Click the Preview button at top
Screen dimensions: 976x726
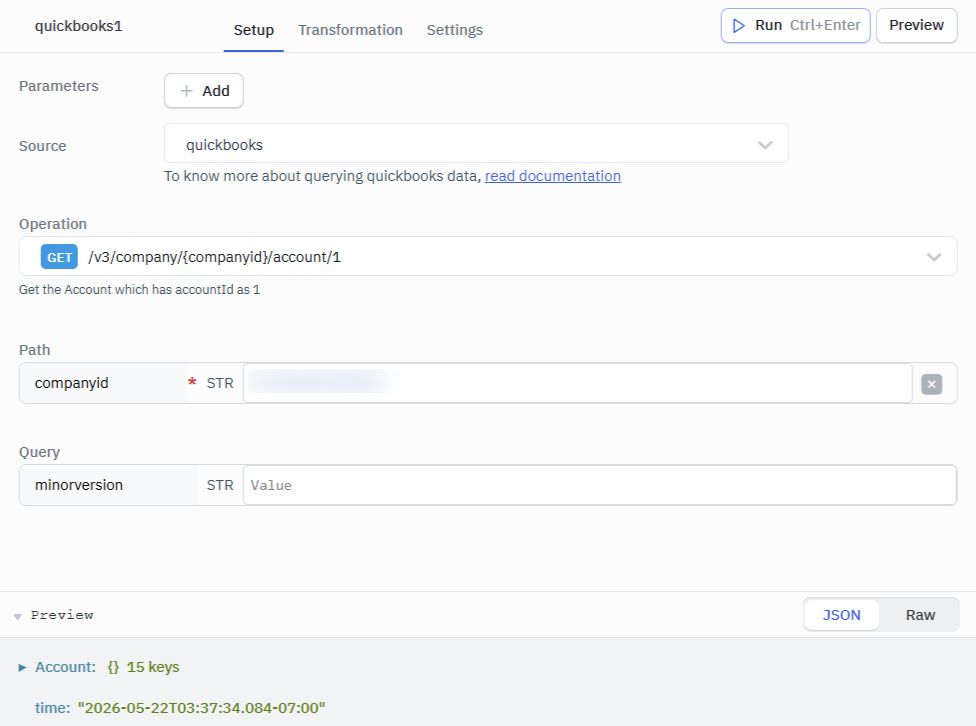(x=916, y=26)
